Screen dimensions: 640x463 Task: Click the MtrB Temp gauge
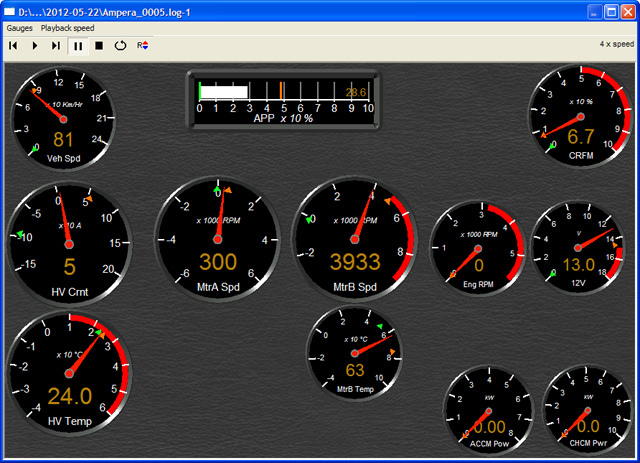click(x=354, y=353)
